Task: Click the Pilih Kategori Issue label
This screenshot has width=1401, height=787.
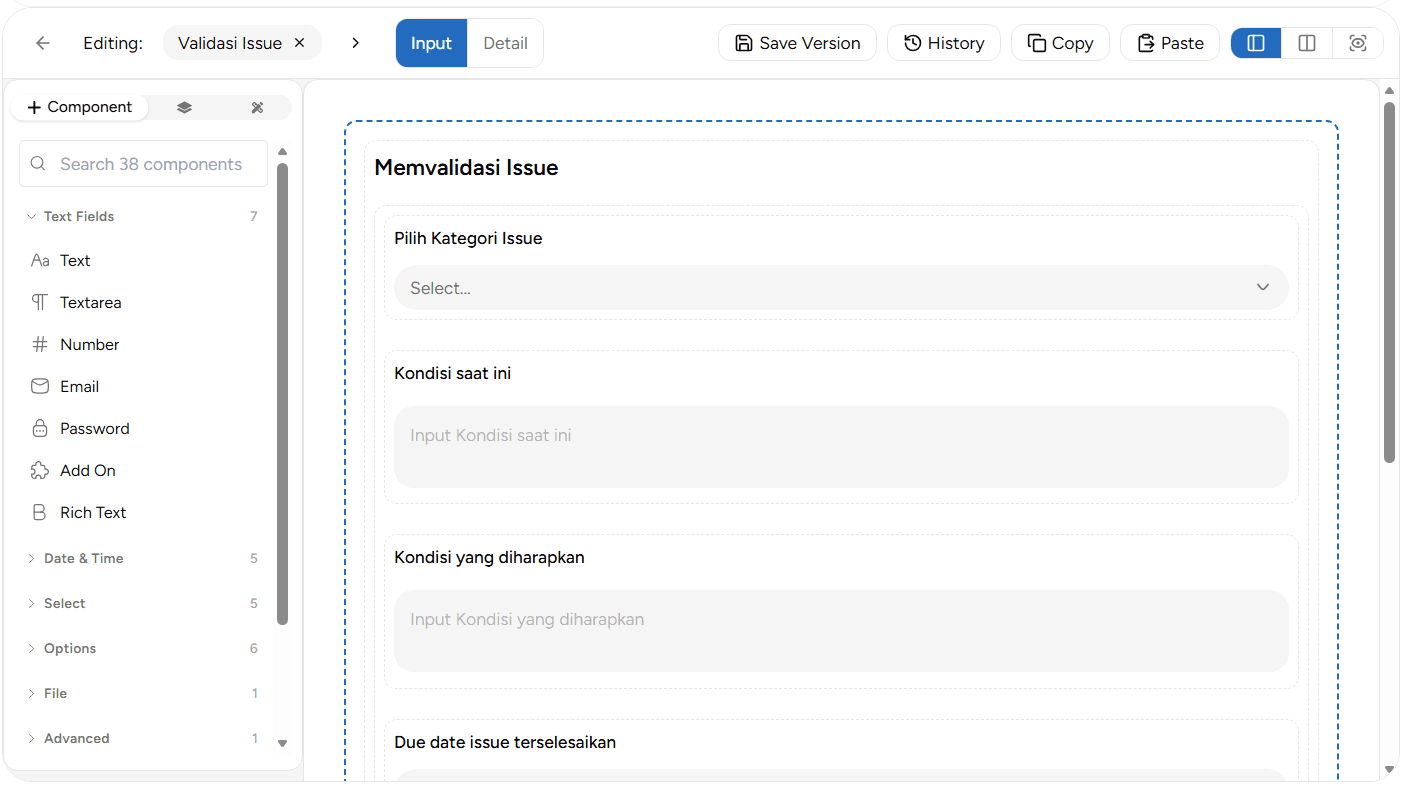Action: coord(468,238)
